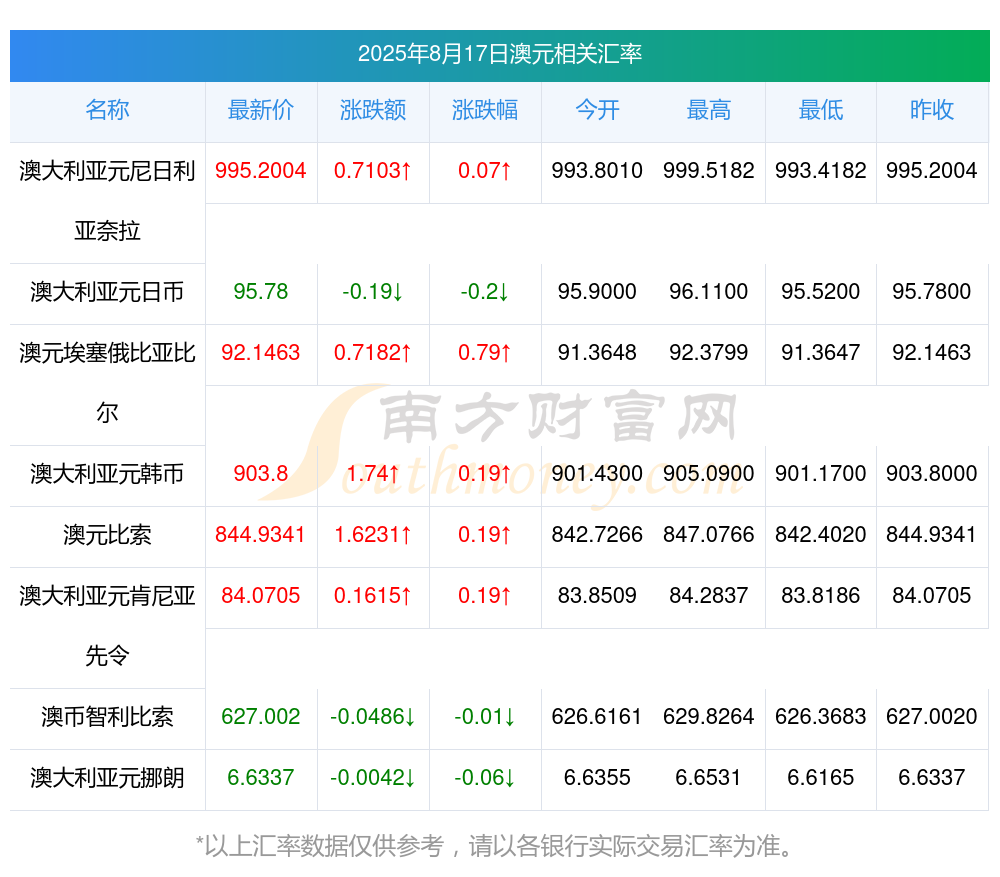
Task: Click previous close 95.7800
Action: 932,292
